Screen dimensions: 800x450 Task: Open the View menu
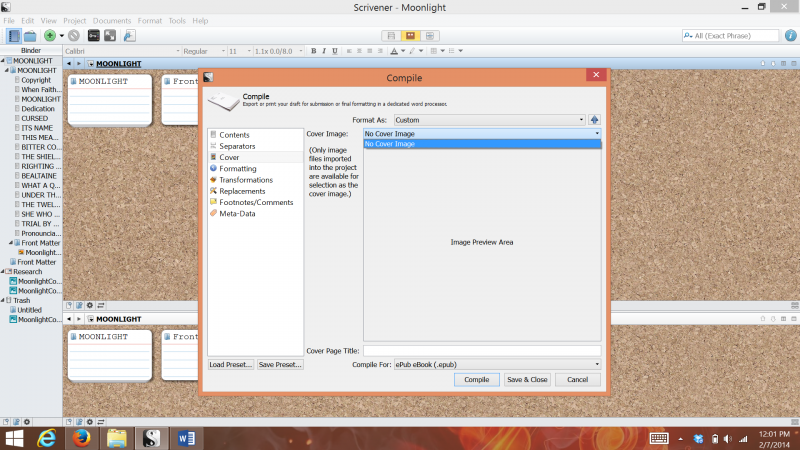click(48, 21)
